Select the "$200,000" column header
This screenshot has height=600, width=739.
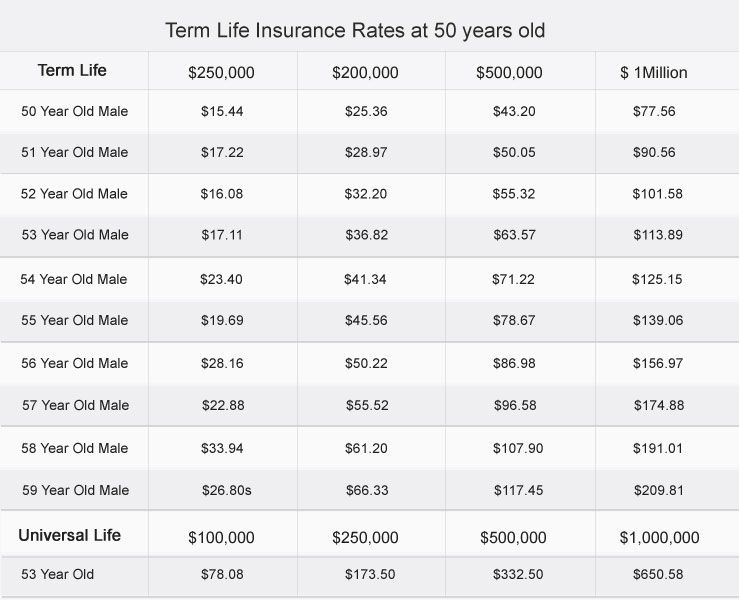365,73
